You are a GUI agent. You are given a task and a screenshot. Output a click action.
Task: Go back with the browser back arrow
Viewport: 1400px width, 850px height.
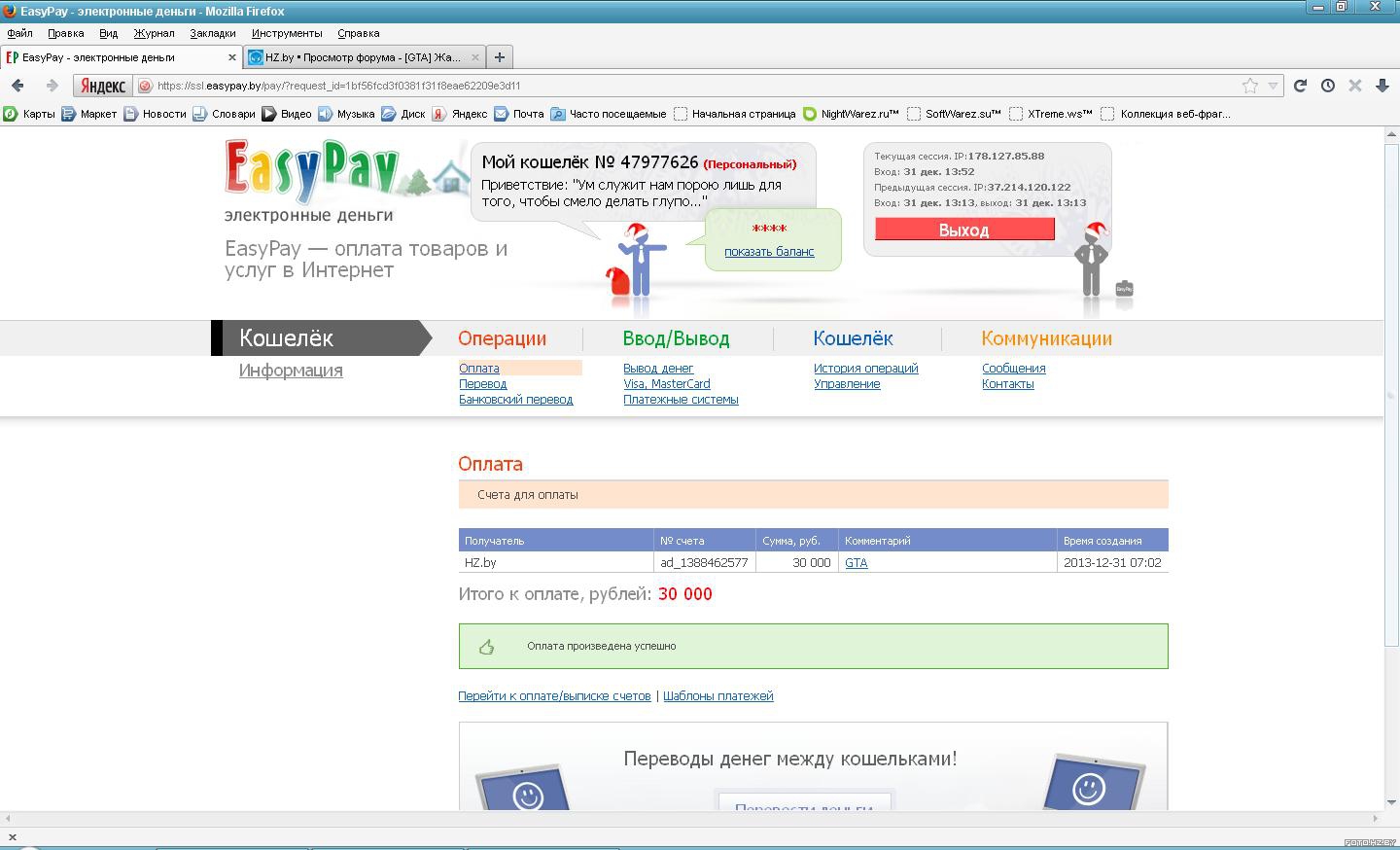[17, 86]
